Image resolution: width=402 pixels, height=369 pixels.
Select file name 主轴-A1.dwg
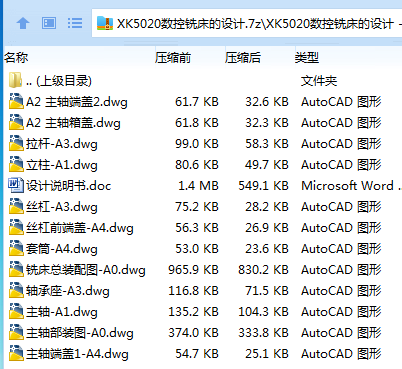pyautogui.click(x=62, y=312)
